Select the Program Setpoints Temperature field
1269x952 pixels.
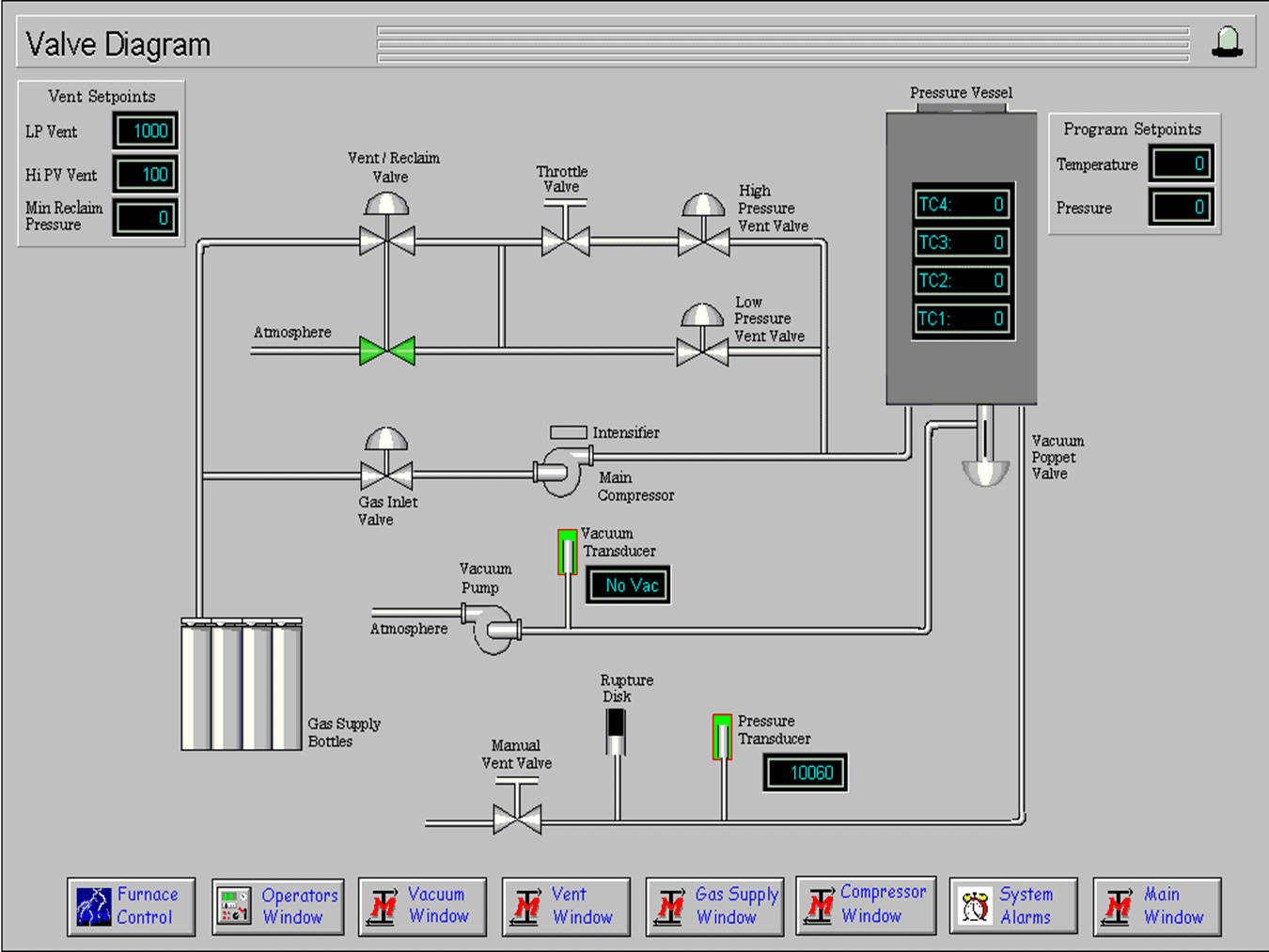tap(1182, 164)
